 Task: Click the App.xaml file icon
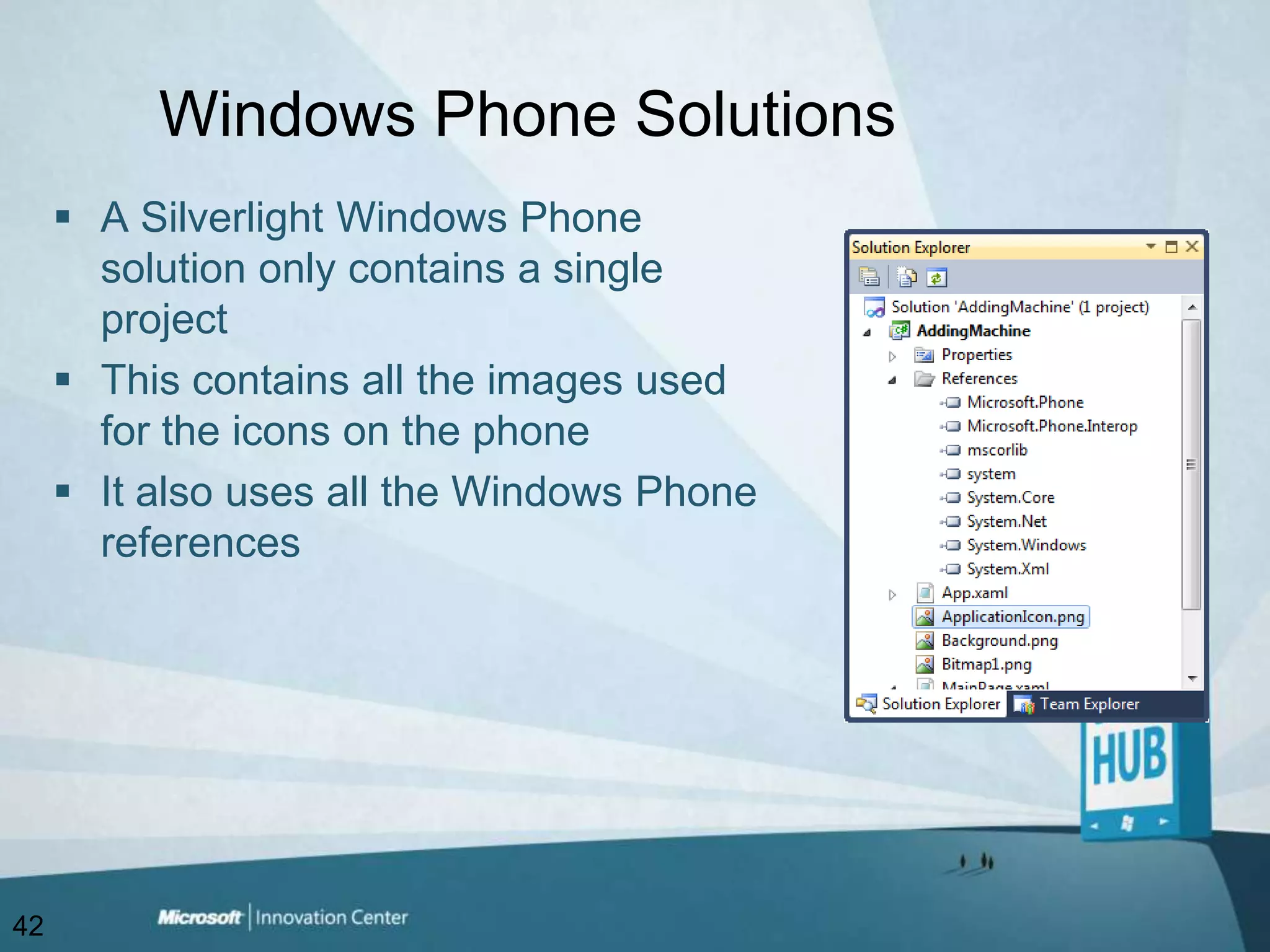(x=925, y=593)
